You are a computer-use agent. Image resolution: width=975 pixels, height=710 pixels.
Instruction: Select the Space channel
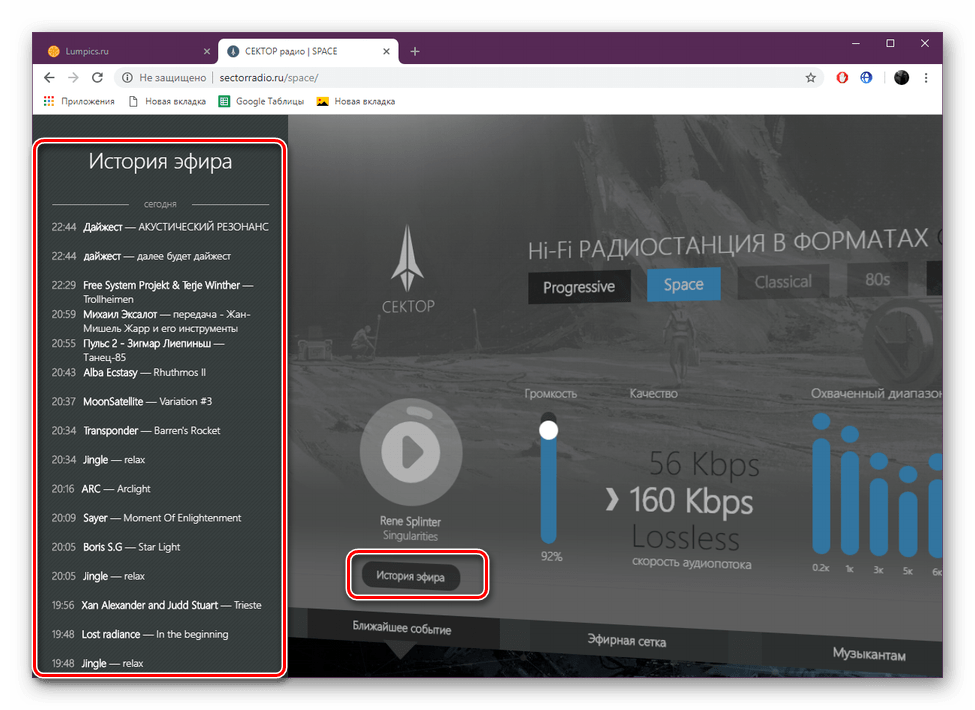pos(683,285)
